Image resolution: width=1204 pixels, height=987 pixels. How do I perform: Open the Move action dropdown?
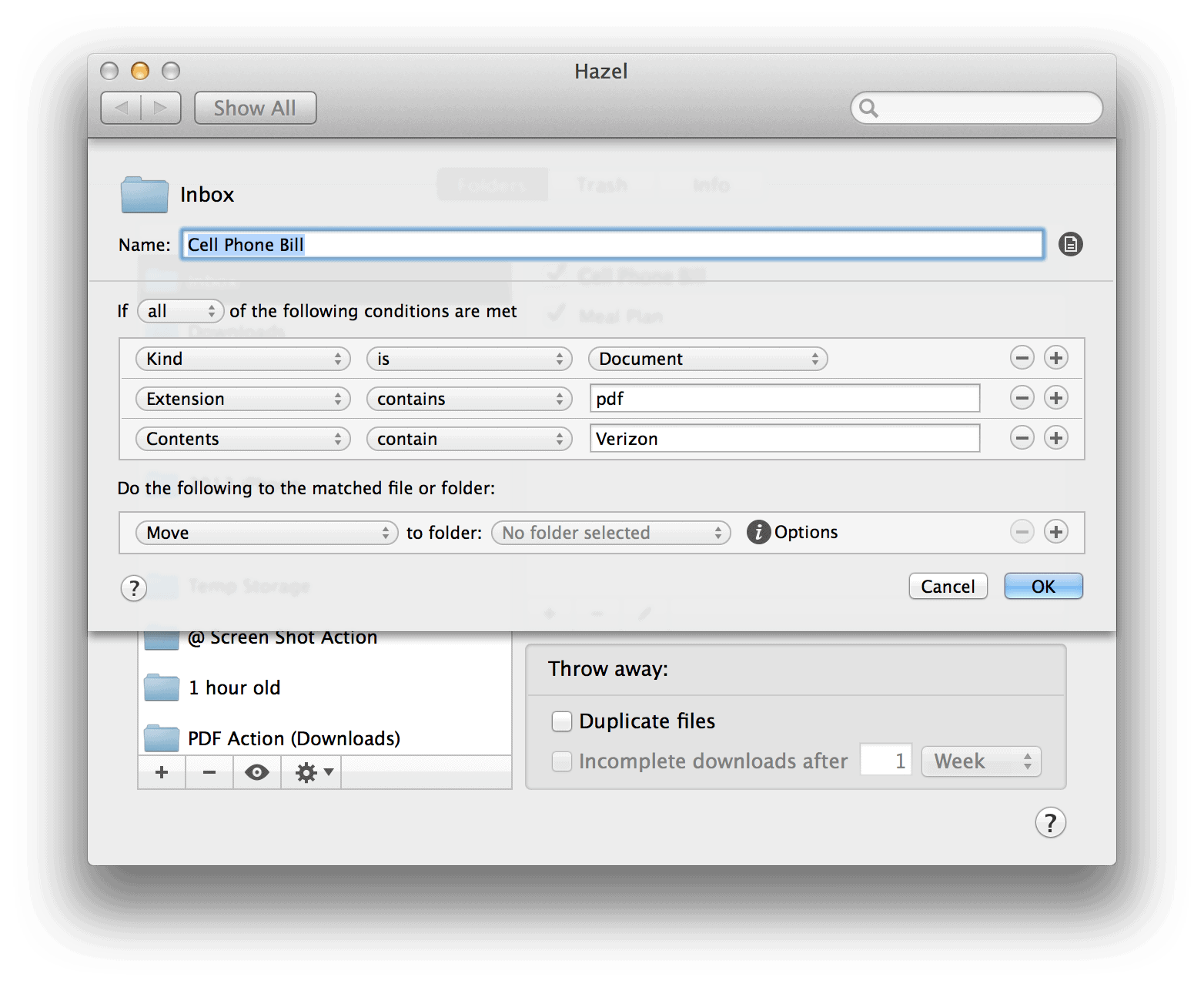pyautogui.click(x=267, y=533)
